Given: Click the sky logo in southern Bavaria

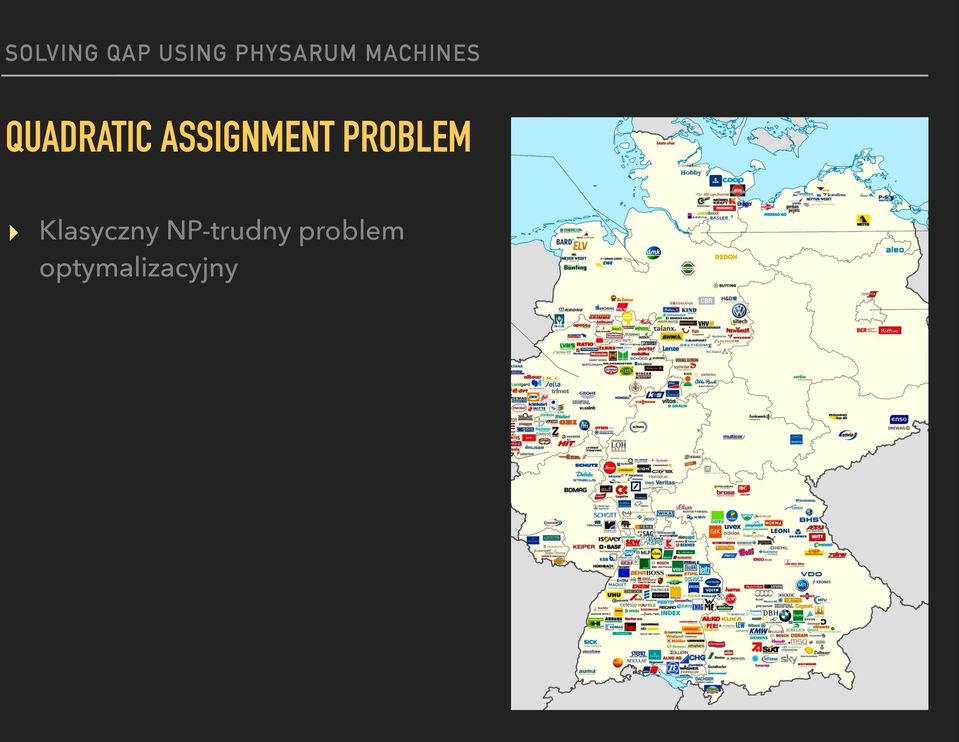Looking at the screenshot, I should [x=789, y=659].
